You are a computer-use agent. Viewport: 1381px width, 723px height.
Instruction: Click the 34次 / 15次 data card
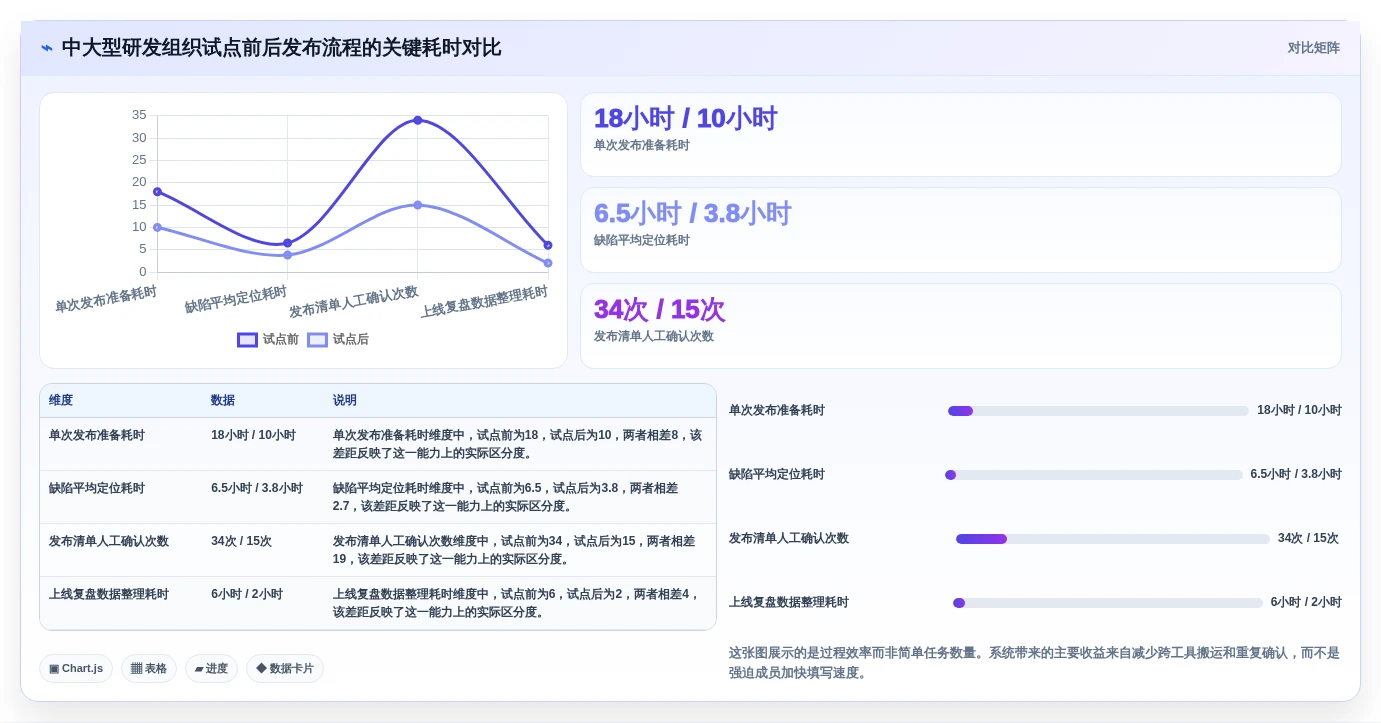click(960, 326)
